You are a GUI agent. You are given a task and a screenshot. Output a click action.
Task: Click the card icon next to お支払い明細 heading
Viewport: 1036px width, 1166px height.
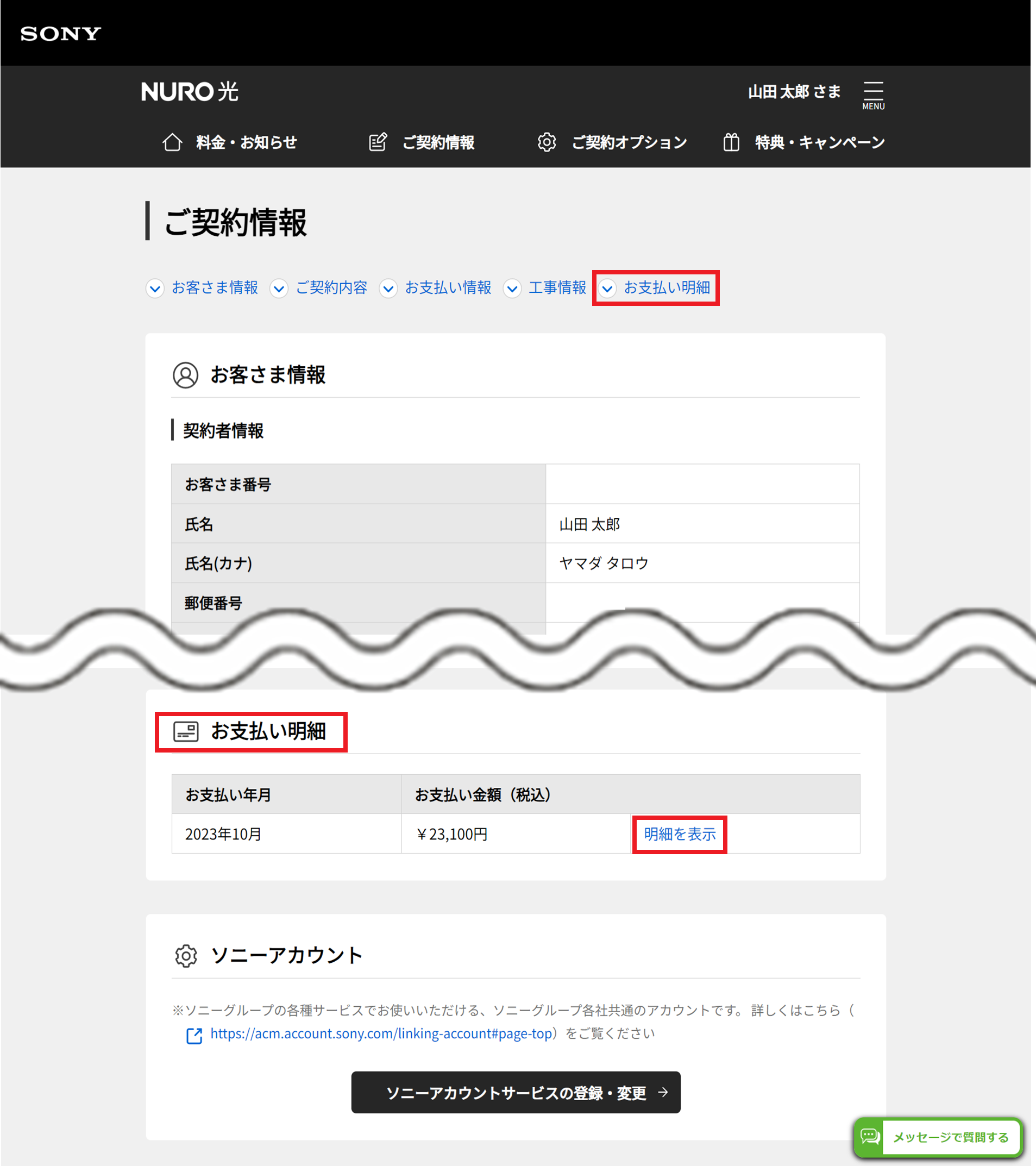tap(186, 731)
